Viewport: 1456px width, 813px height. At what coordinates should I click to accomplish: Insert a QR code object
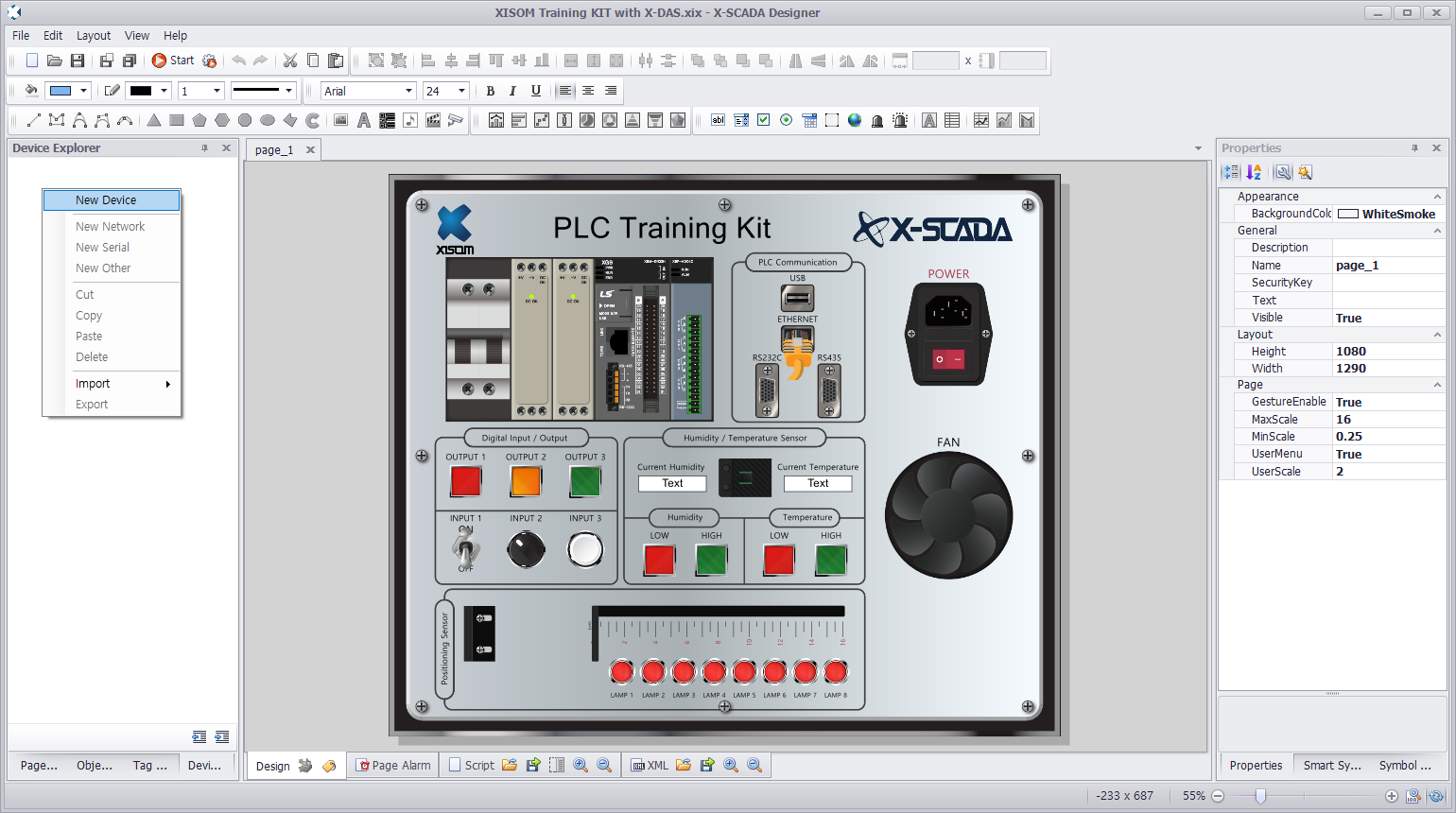(387, 120)
